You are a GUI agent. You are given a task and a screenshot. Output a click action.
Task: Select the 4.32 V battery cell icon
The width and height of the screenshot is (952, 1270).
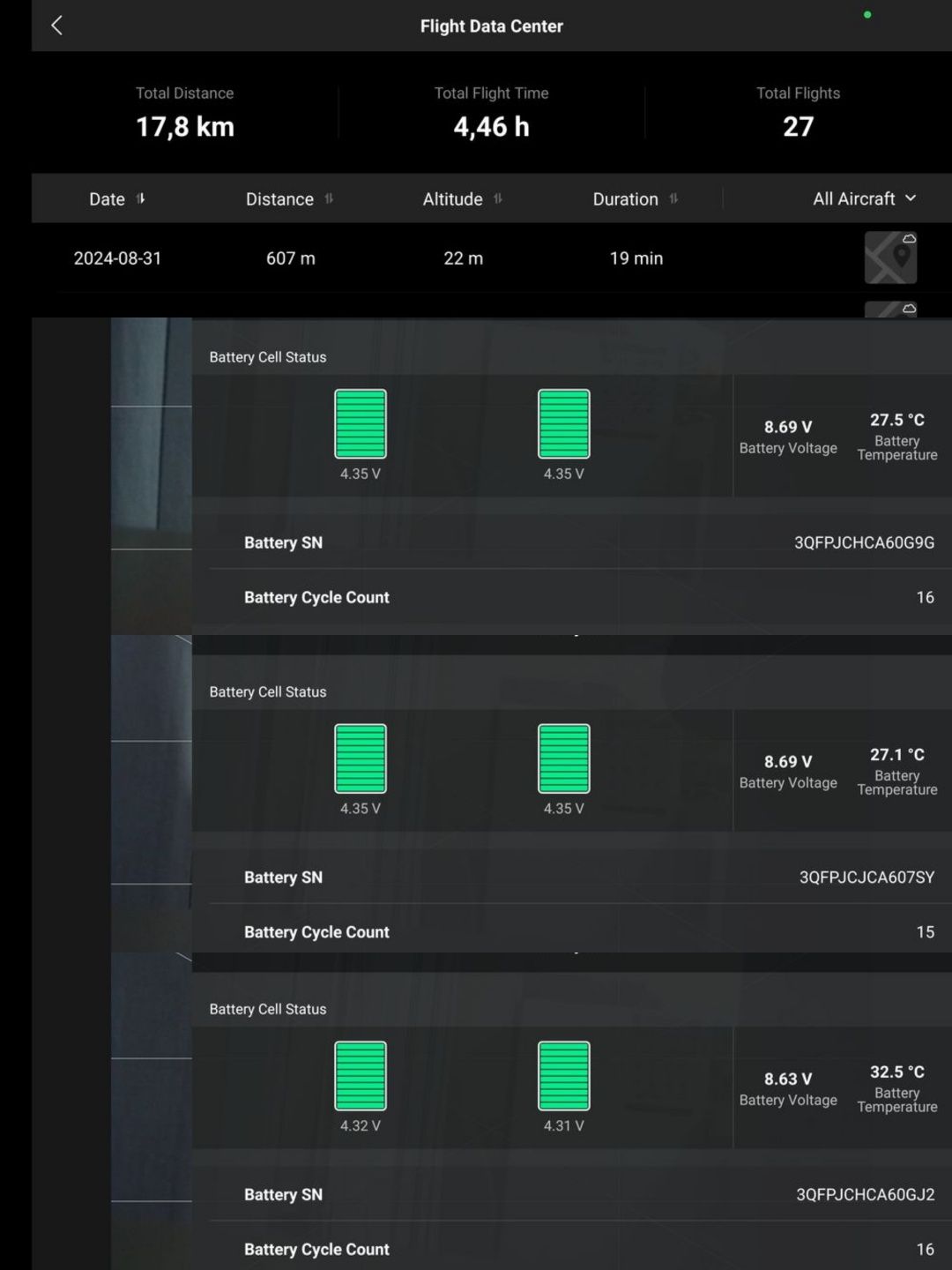361,1076
